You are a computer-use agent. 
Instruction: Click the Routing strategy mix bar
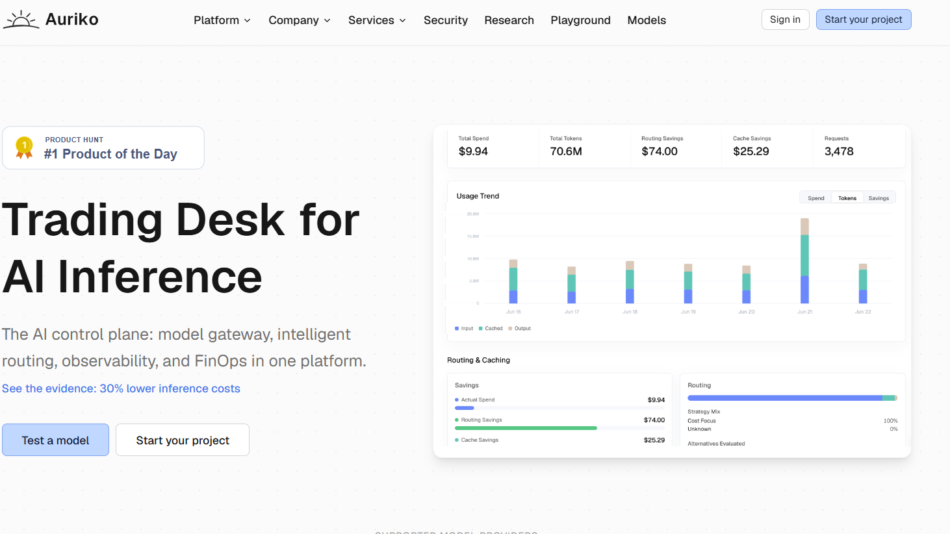pyautogui.click(x=792, y=398)
